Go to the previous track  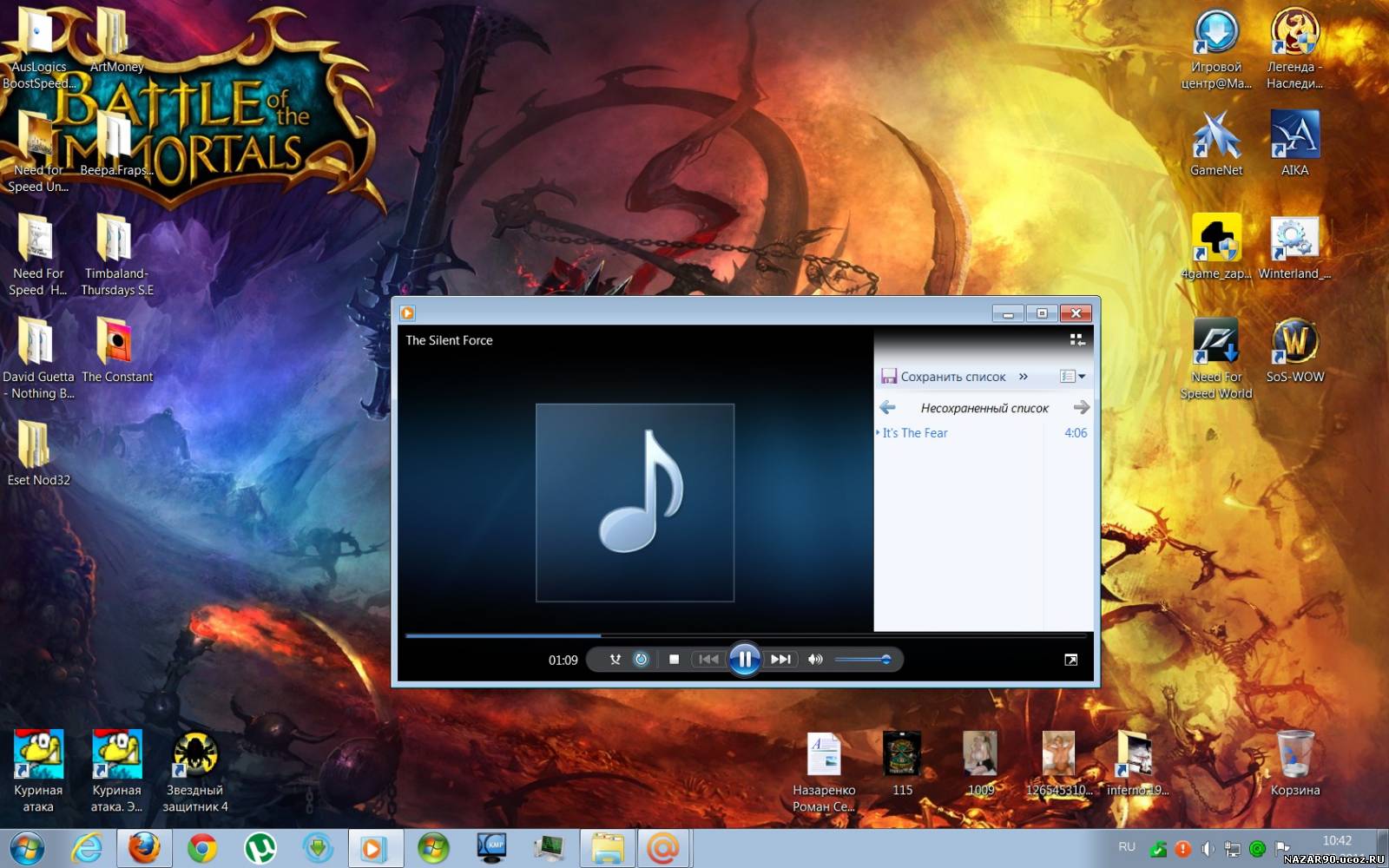click(x=708, y=660)
